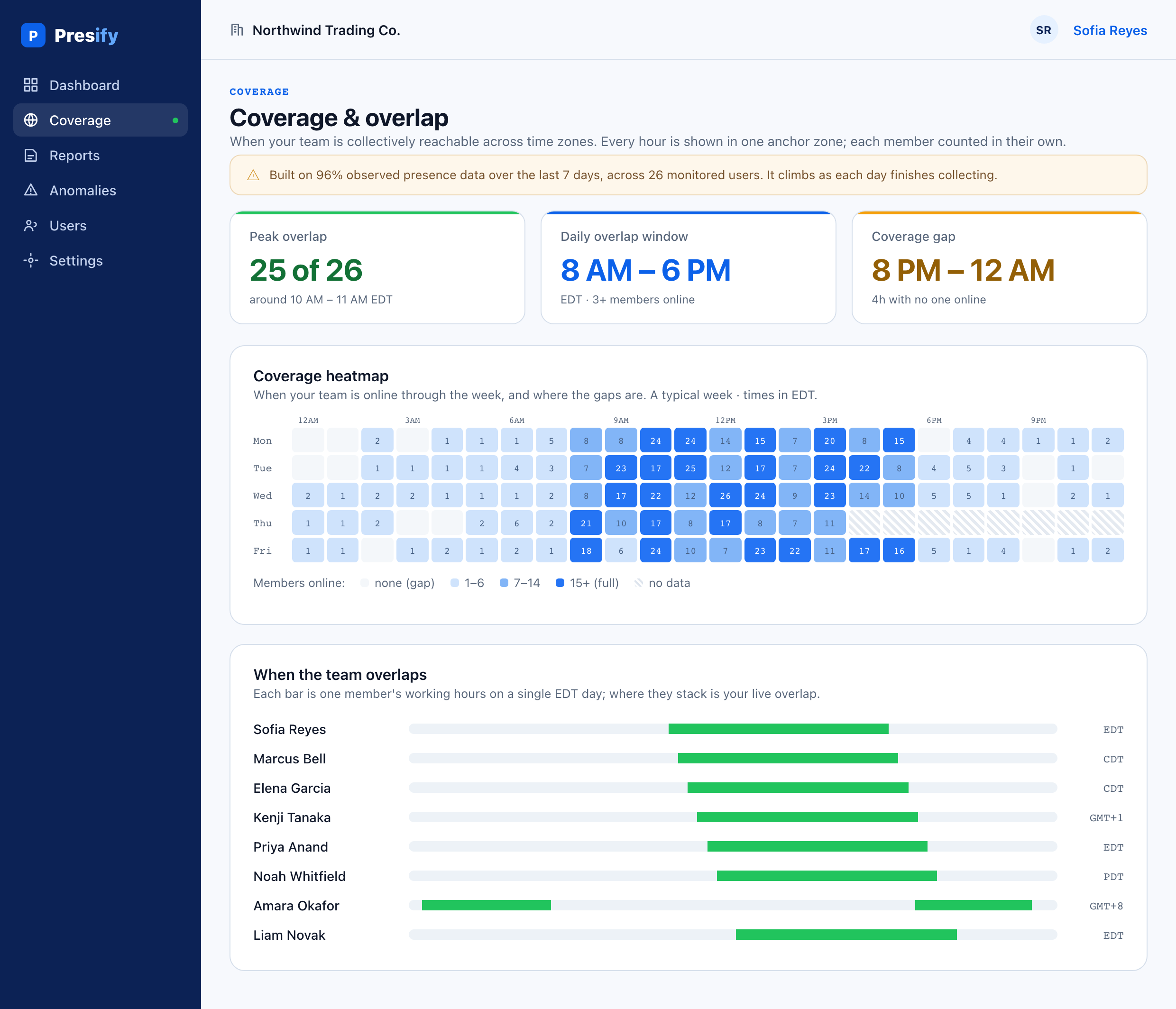Click the Dashboard grid icon
This screenshot has height=1009, width=1176.
click(31, 85)
